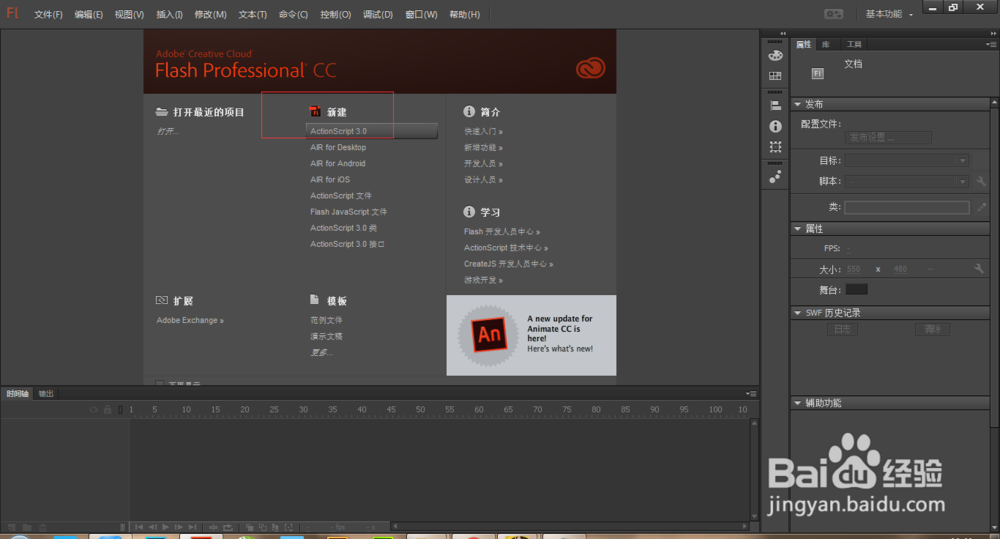The image size is (1000, 539).
Task: Open the Adobe Exchange link
Action: (190, 320)
